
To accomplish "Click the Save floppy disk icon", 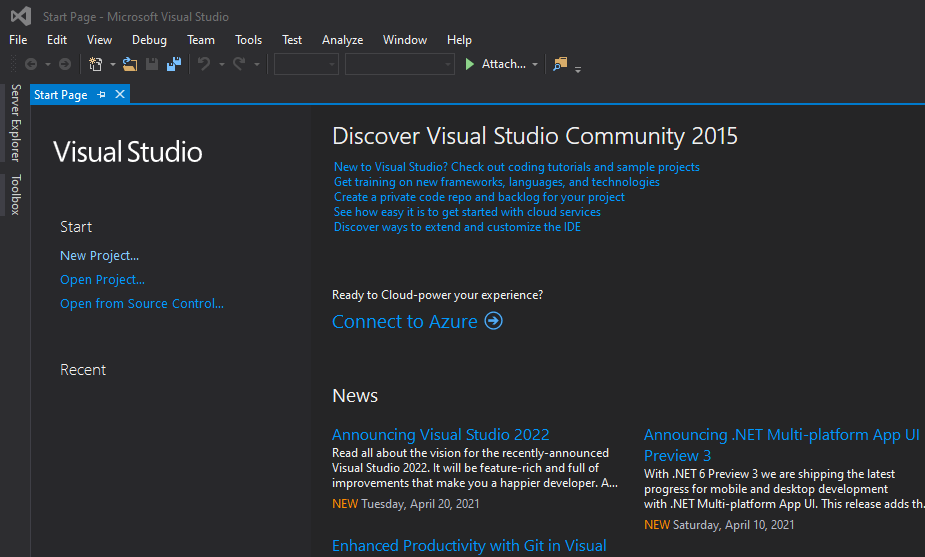I will coord(152,64).
